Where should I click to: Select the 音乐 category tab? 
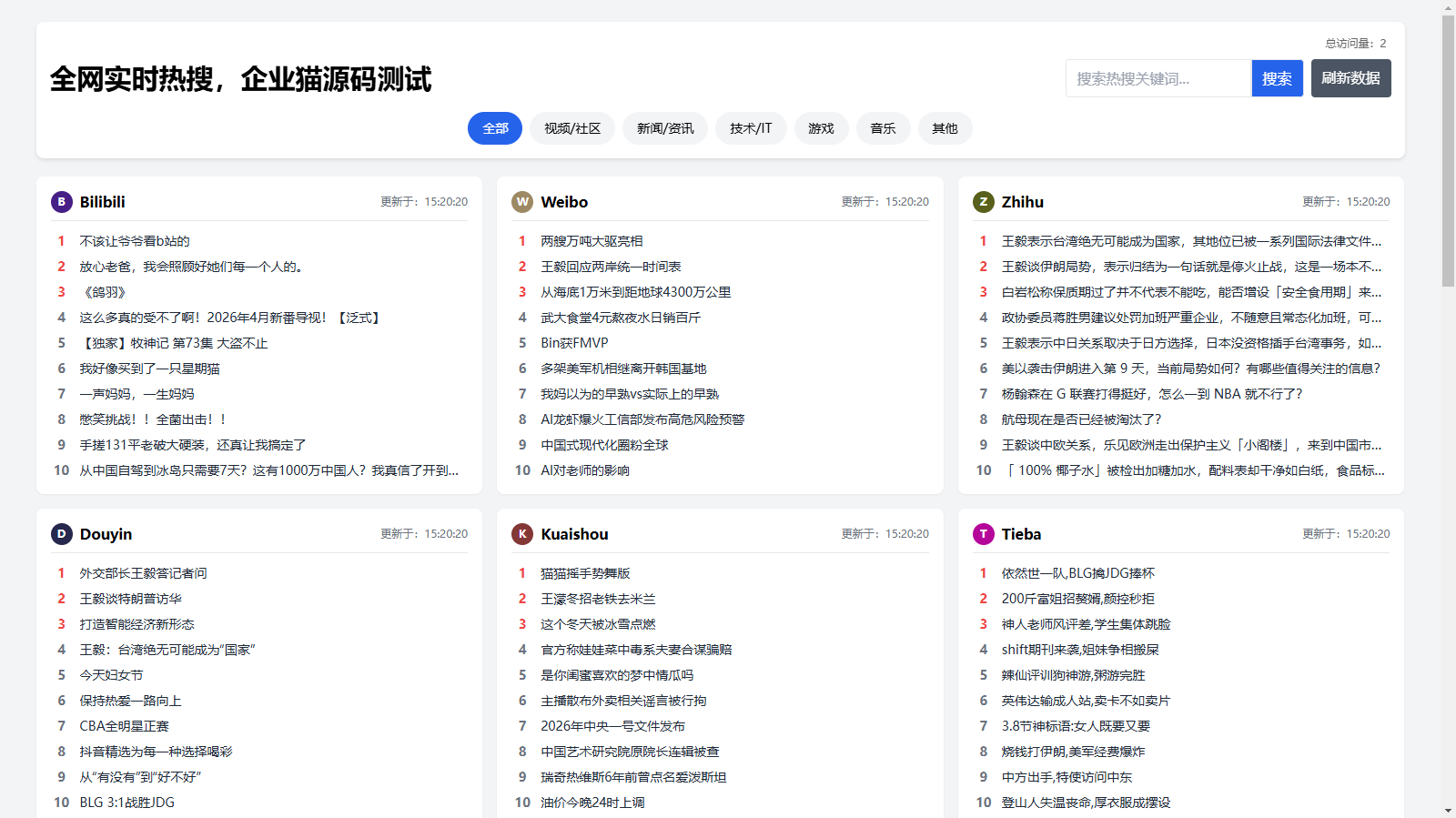tap(883, 128)
